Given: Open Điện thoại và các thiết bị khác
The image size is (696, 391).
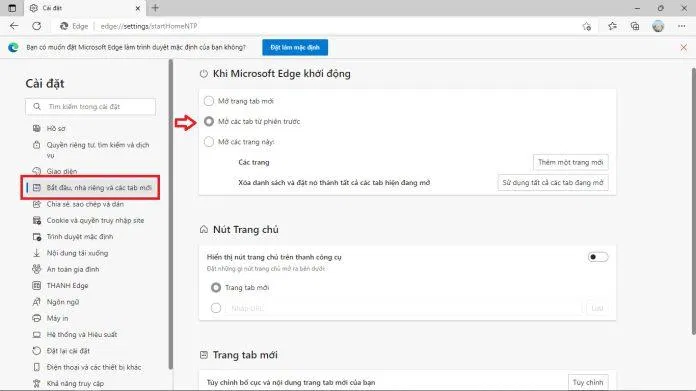Looking at the screenshot, I should (94, 367).
